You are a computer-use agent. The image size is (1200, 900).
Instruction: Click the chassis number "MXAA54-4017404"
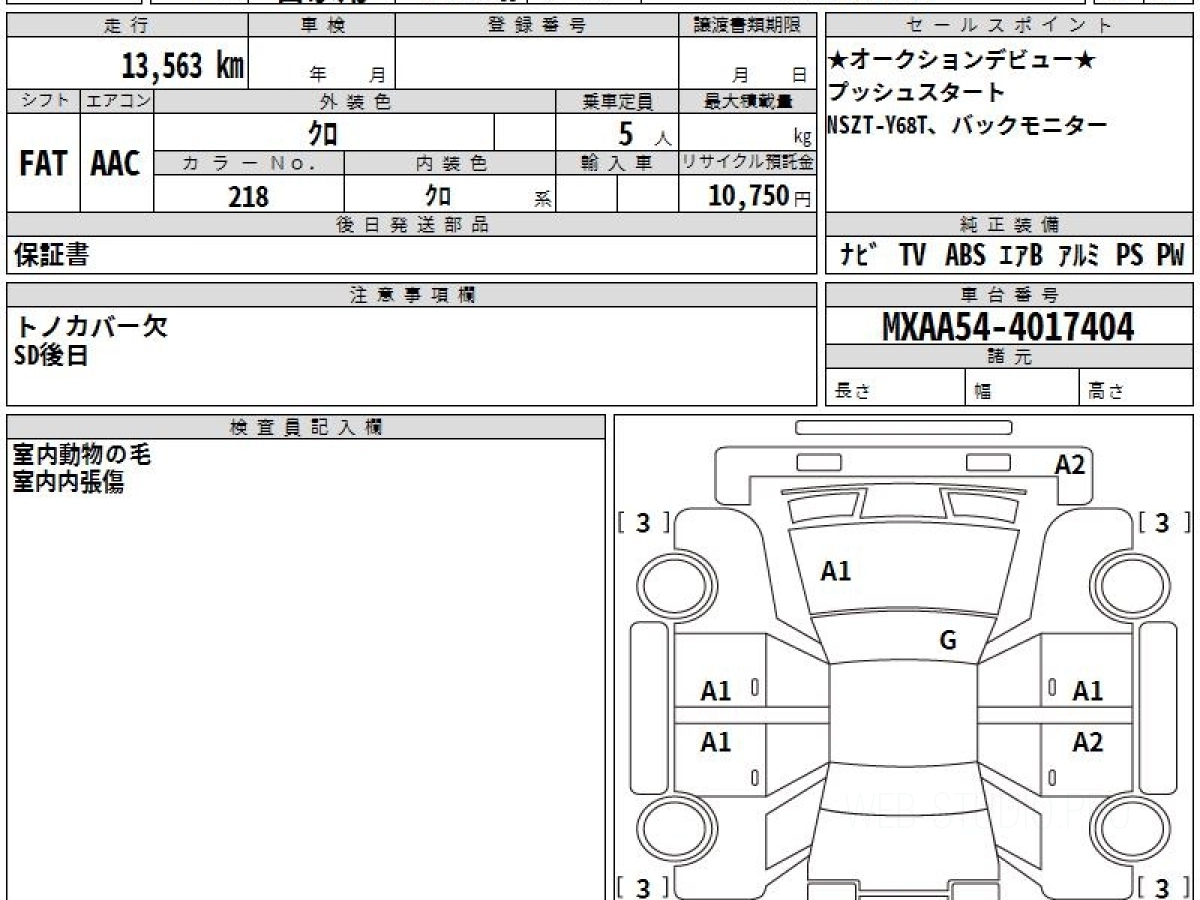1009,327
